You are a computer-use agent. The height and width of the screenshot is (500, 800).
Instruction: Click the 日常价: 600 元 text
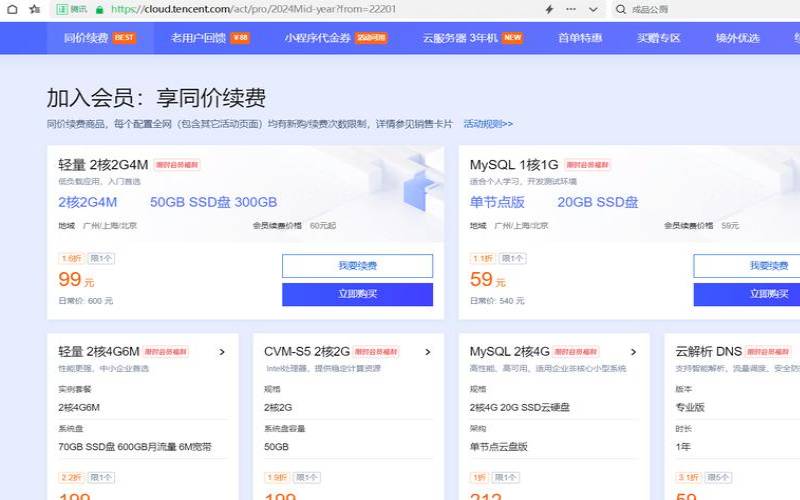point(85,301)
